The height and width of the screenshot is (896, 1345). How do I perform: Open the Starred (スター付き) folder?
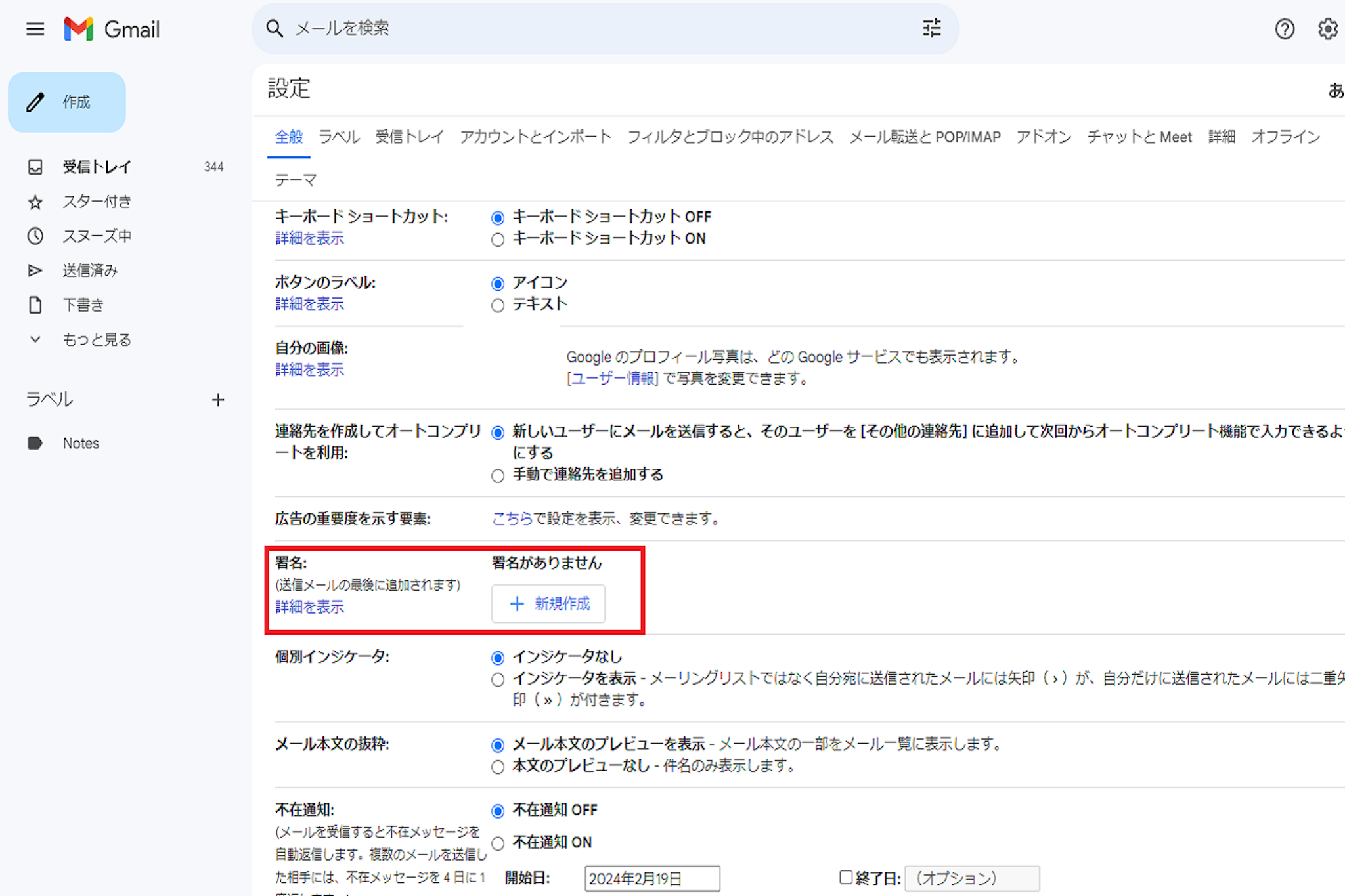[97, 202]
